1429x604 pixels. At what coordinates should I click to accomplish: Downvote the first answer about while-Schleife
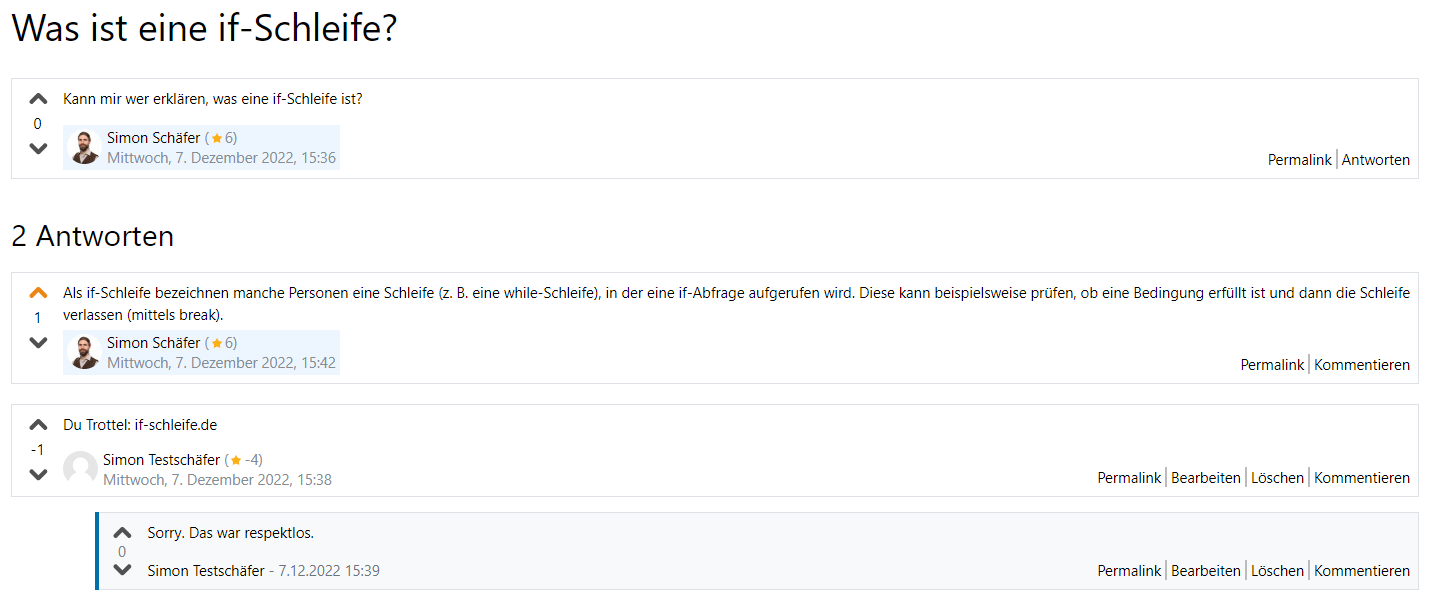38,342
